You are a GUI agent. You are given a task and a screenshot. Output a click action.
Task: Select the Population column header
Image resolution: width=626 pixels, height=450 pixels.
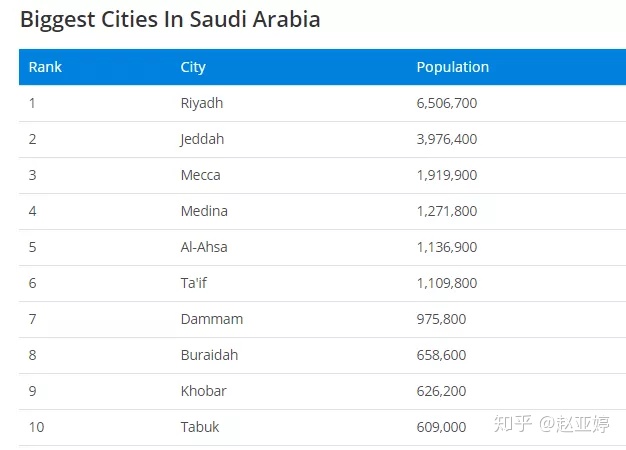point(452,67)
